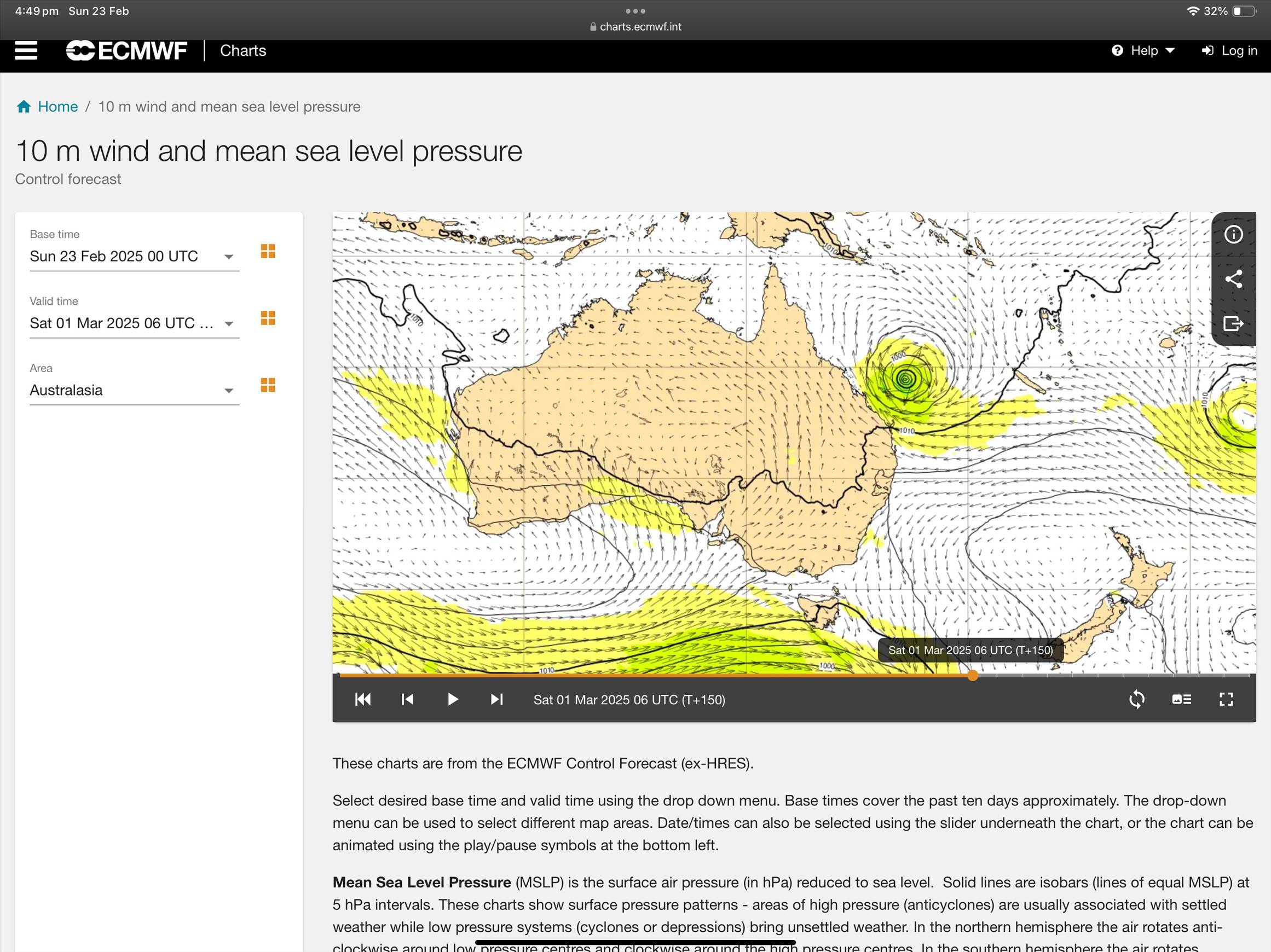
Task: Open the hamburger navigation menu
Action: pyautogui.click(x=26, y=50)
